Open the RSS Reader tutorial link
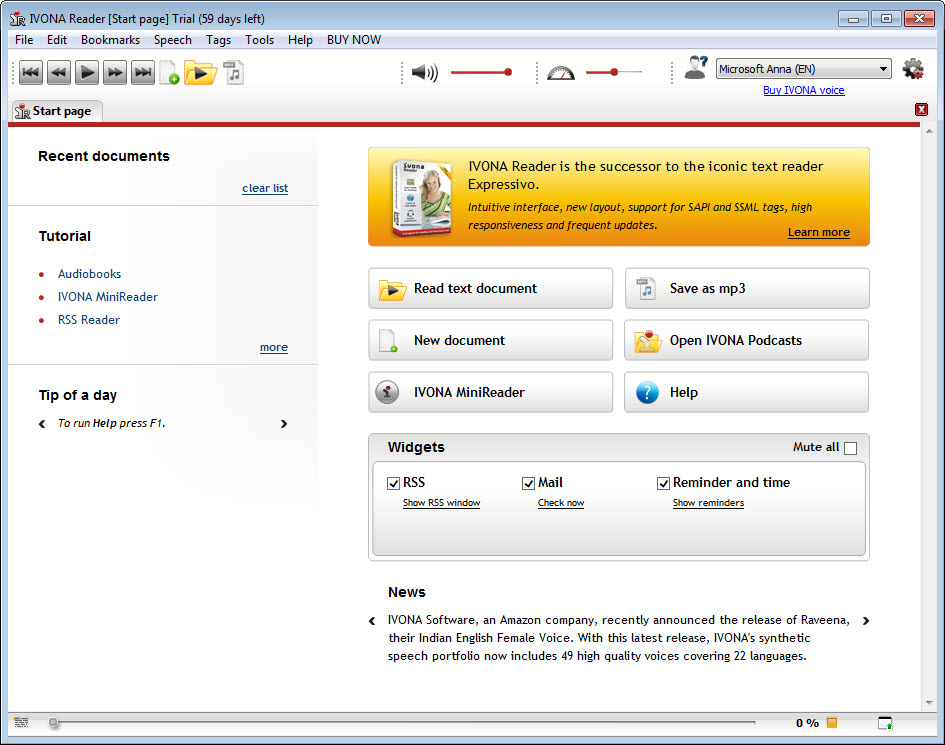The width and height of the screenshot is (945, 745). [x=89, y=320]
